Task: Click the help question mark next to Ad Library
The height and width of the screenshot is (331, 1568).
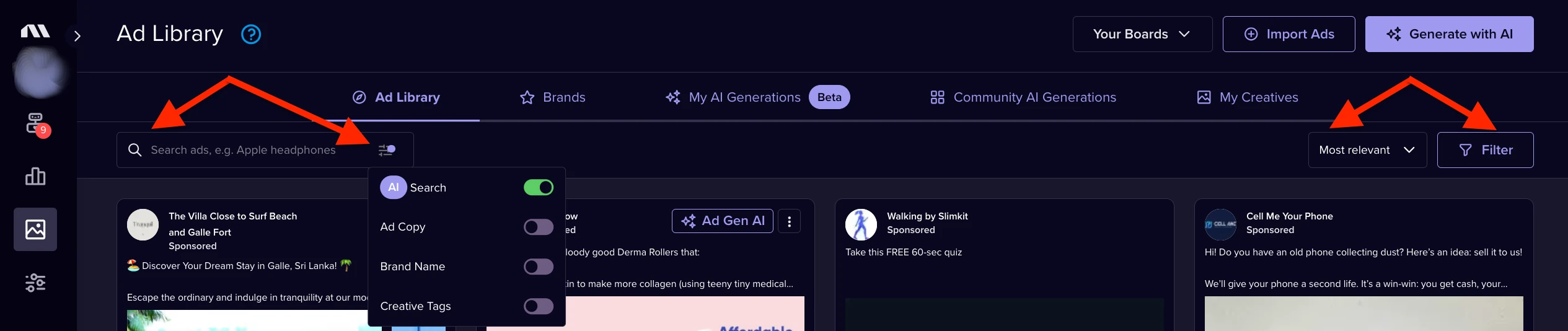Action: point(251,34)
